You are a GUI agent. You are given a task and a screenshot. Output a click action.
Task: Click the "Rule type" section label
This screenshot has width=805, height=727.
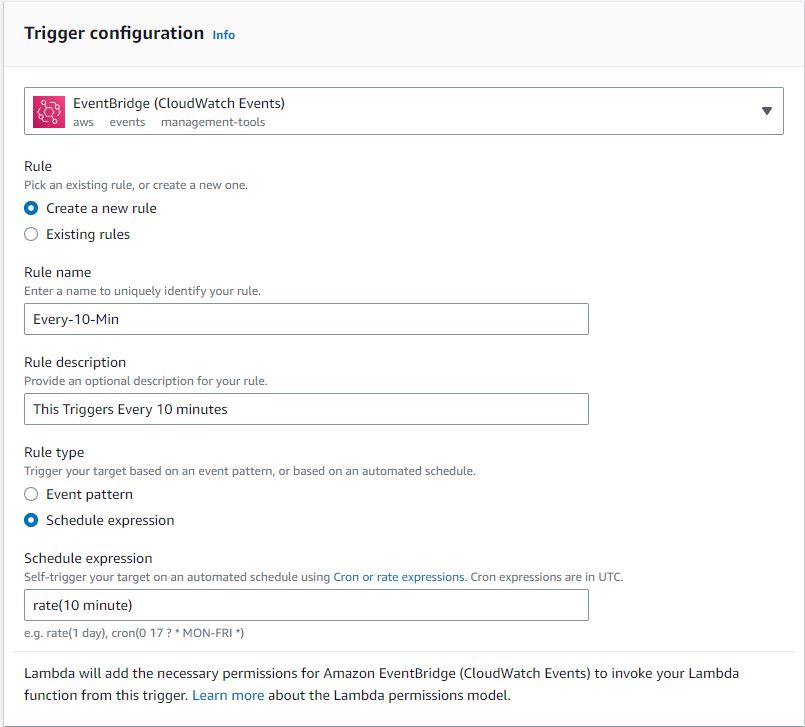point(54,452)
